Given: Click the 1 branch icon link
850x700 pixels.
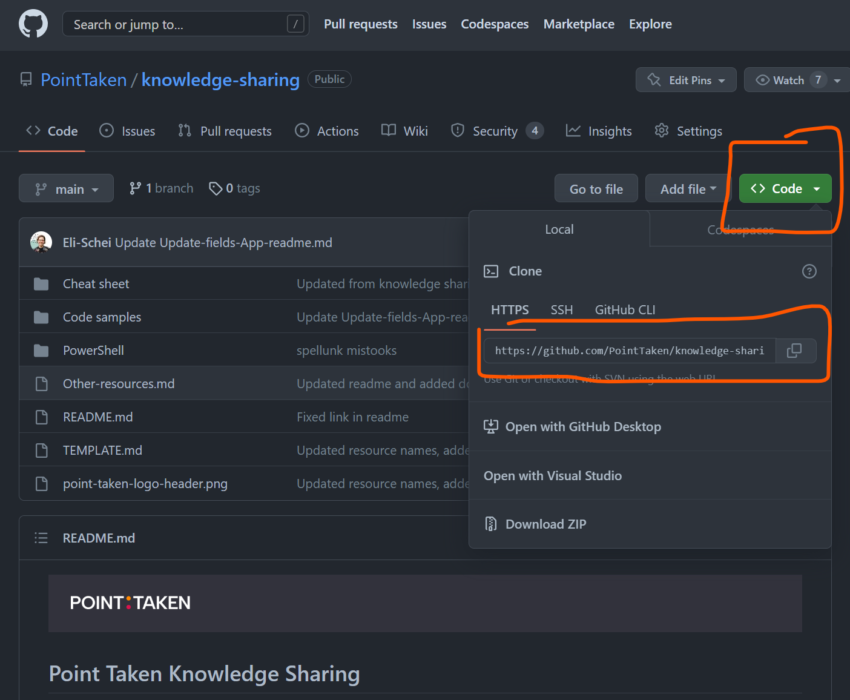Looking at the screenshot, I should pos(135,188).
